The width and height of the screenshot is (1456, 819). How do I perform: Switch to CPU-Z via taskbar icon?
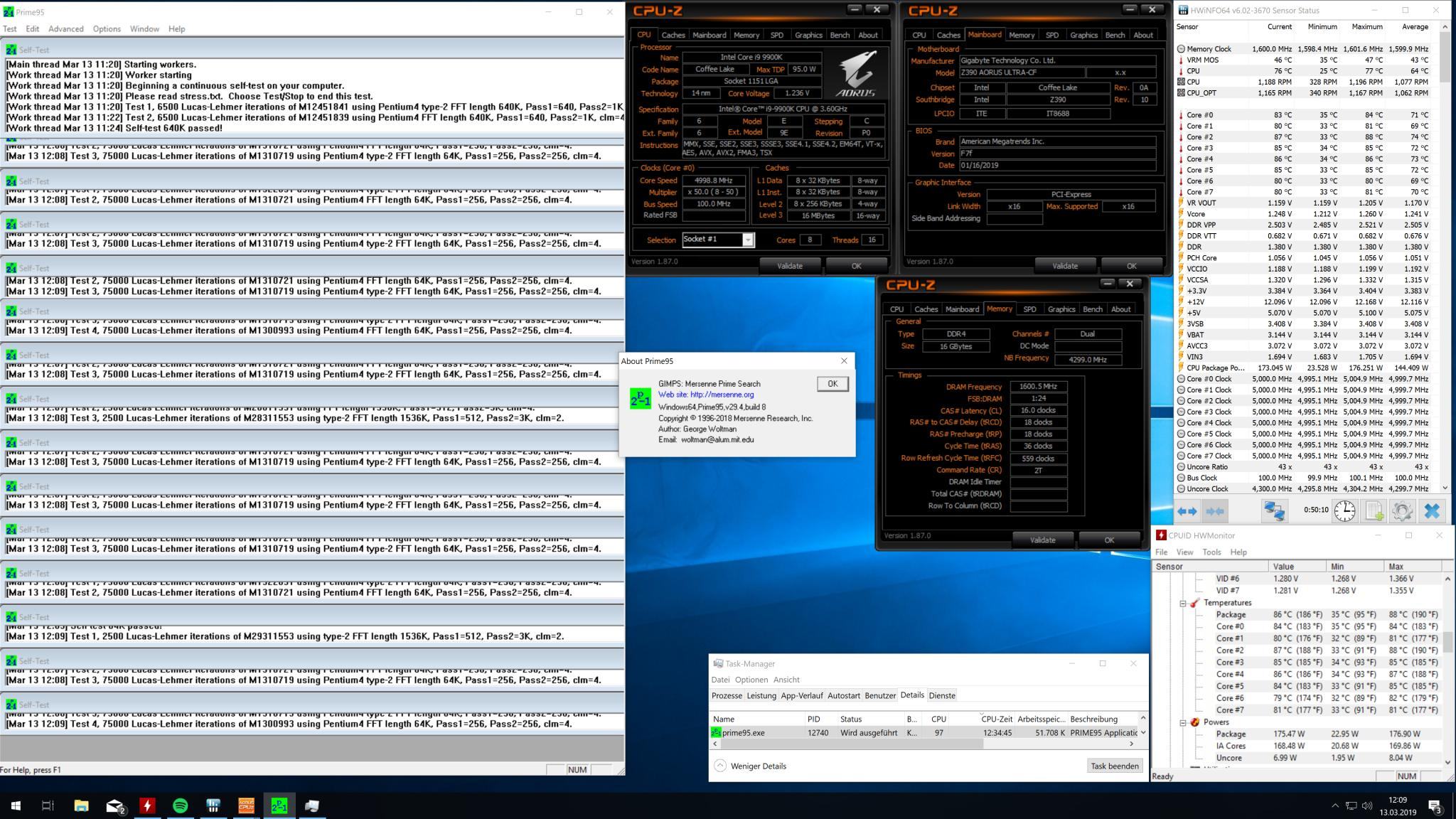pos(246,805)
